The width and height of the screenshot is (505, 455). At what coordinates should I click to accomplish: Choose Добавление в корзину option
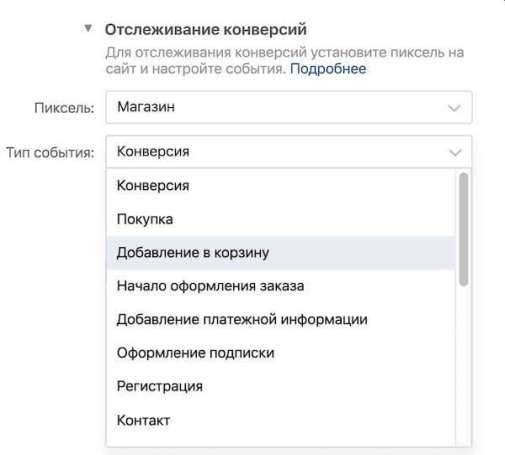tap(281, 253)
